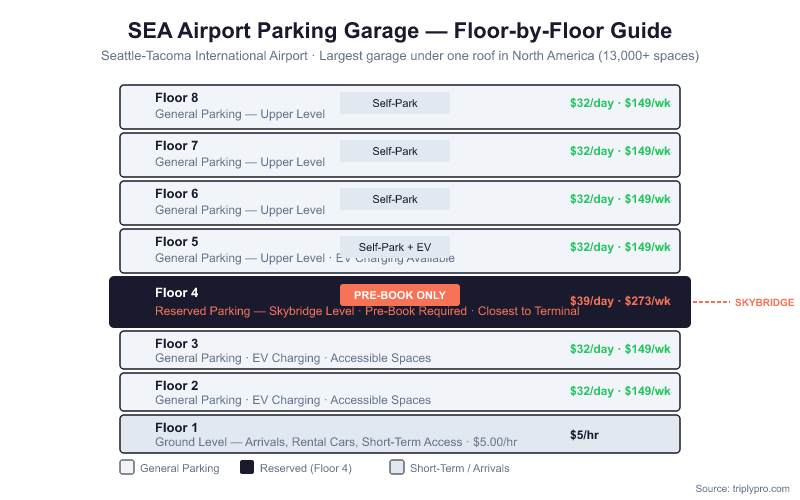Viewport: 800px width, 500px height.
Task: Click the SKYBRIDGE label beside Floor 4
Action: coord(764,302)
